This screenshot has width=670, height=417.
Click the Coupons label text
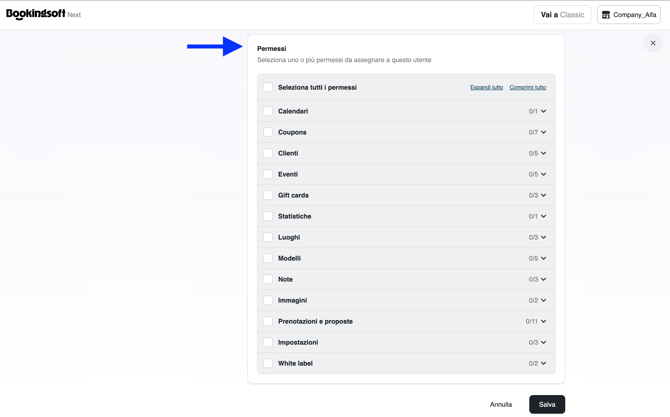(x=292, y=132)
